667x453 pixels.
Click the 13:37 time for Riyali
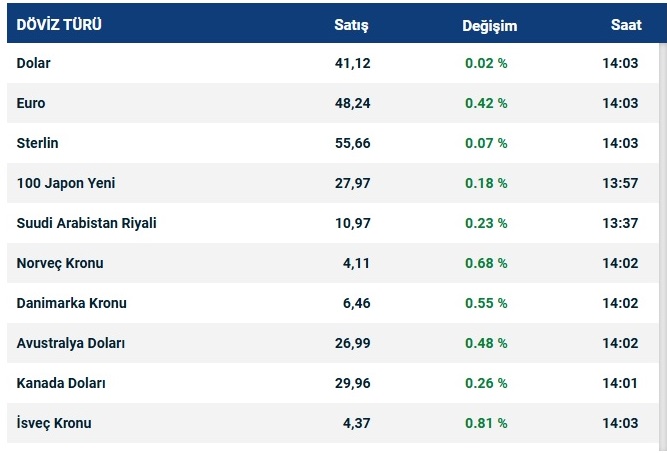(621, 223)
